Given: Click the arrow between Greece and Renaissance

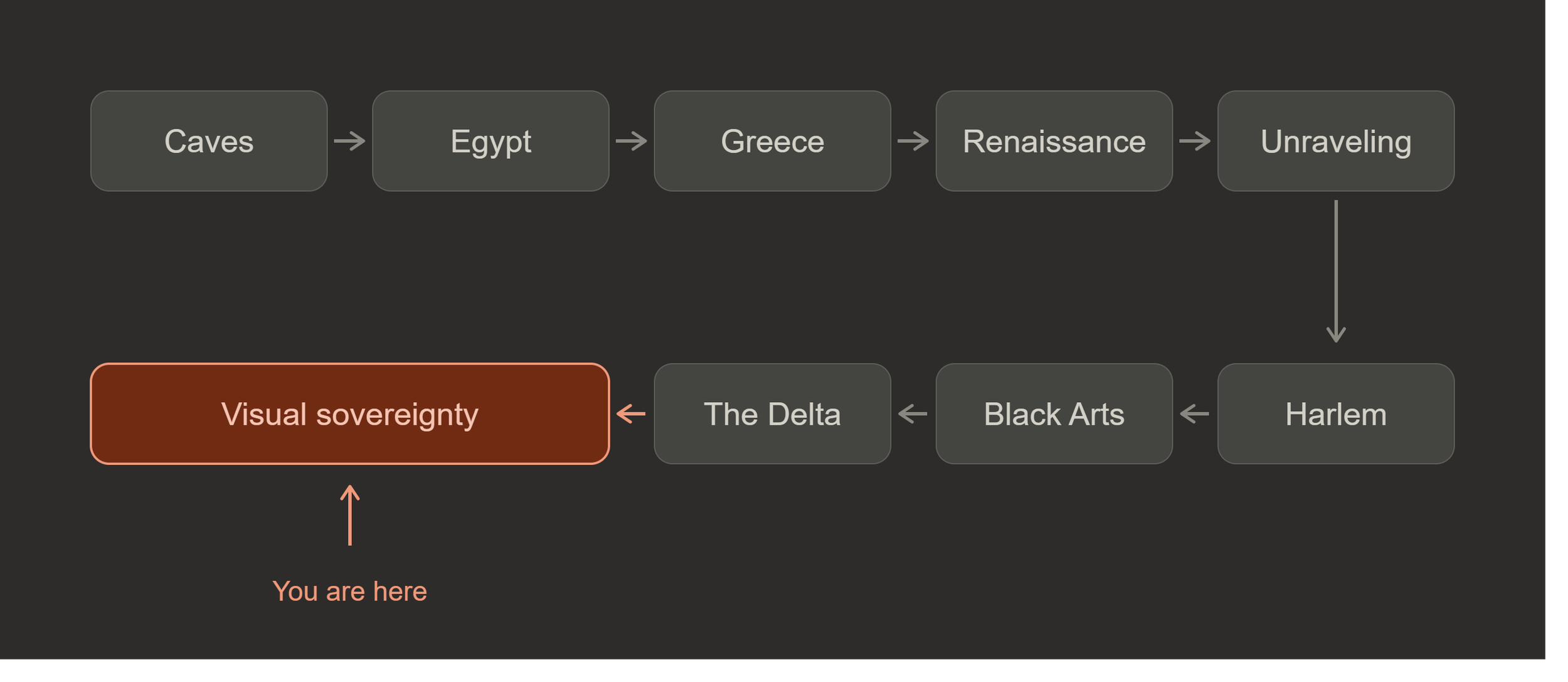Looking at the screenshot, I should 913,141.
